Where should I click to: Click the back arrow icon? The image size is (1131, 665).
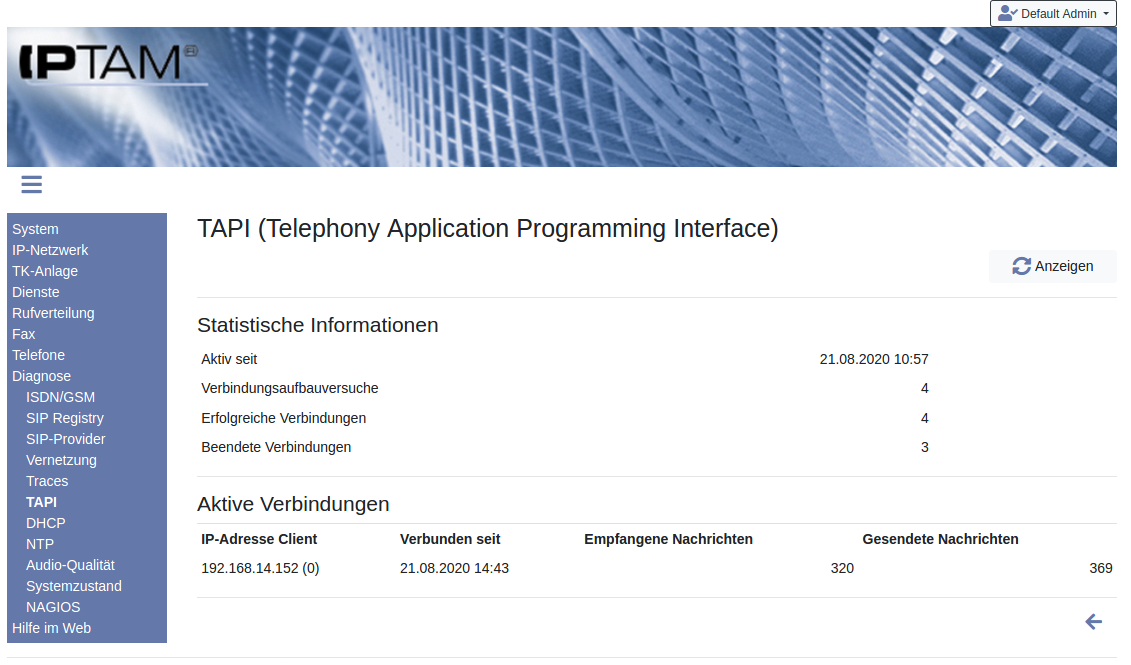(x=1093, y=622)
